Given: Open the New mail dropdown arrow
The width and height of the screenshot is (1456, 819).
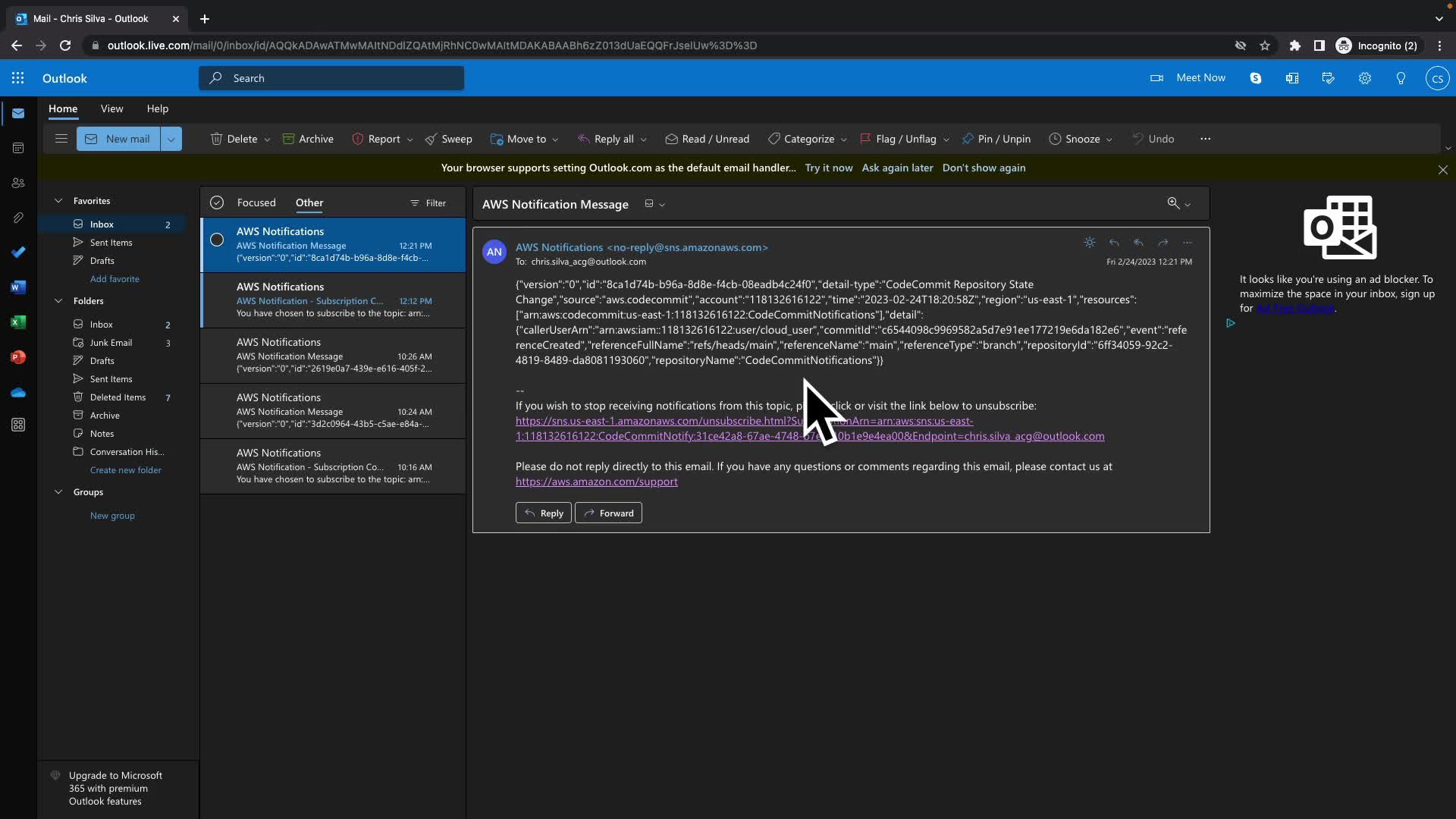Looking at the screenshot, I should [171, 139].
